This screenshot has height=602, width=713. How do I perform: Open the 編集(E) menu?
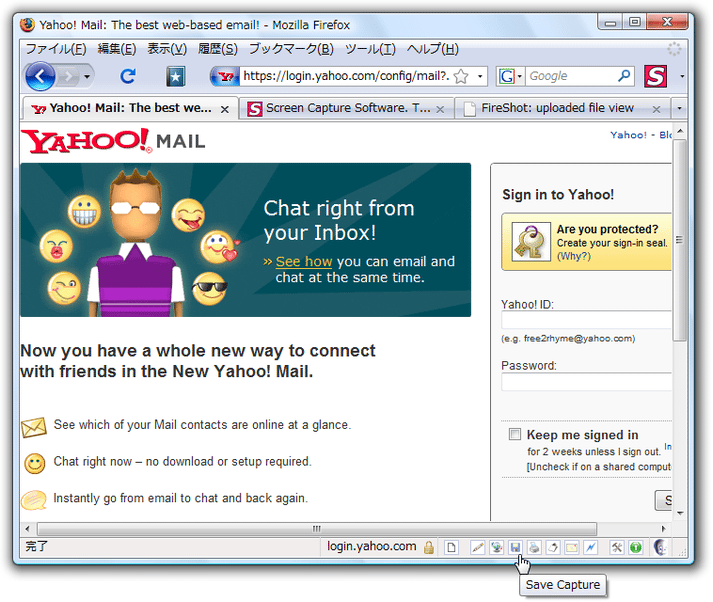tap(117, 49)
